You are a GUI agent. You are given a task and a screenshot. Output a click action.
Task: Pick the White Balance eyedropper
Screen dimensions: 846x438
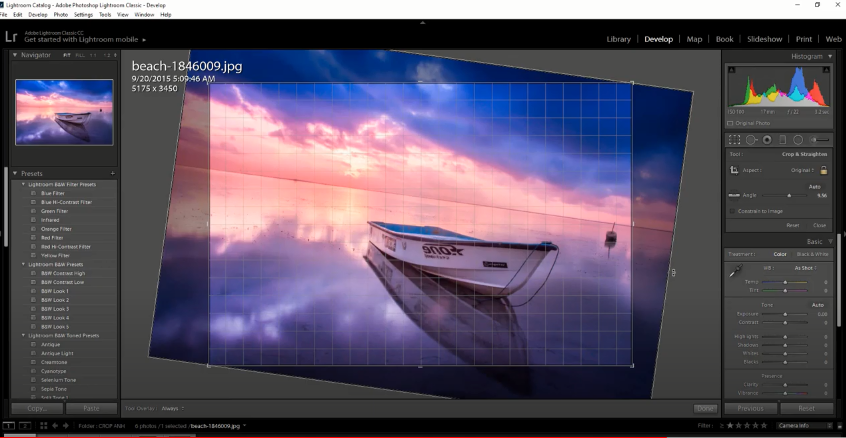pyautogui.click(x=735, y=271)
